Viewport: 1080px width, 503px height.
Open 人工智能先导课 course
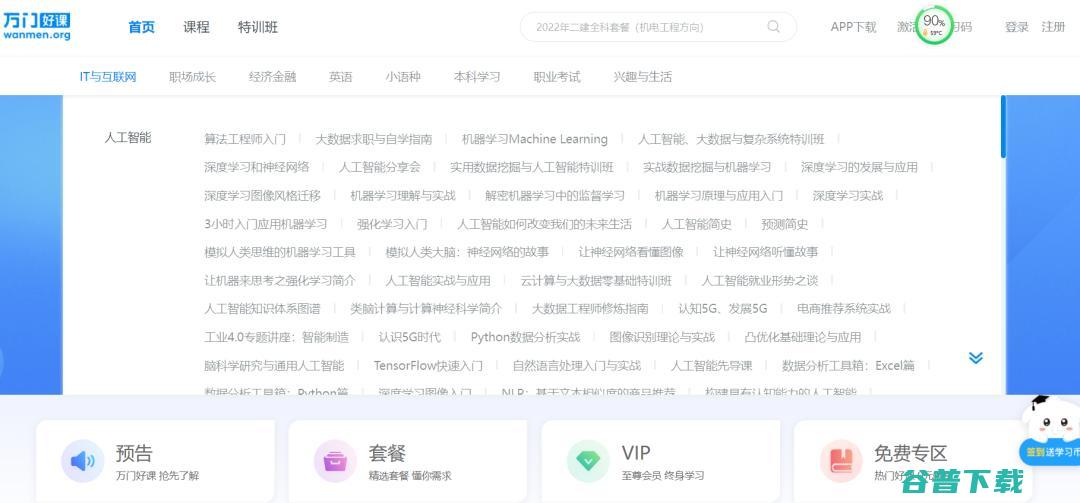[712, 365]
